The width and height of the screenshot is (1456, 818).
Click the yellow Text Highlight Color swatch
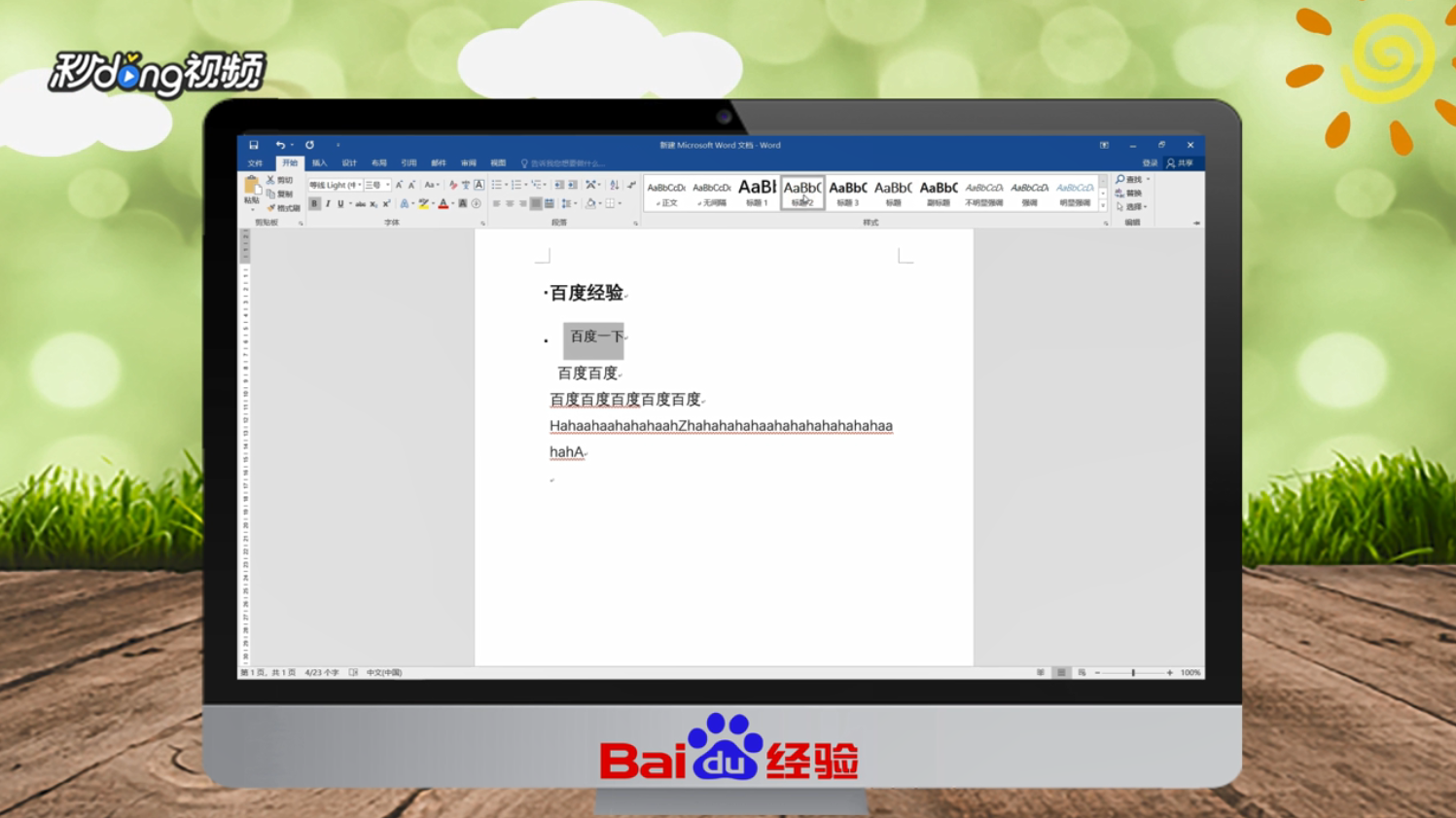(x=423, y=203)
